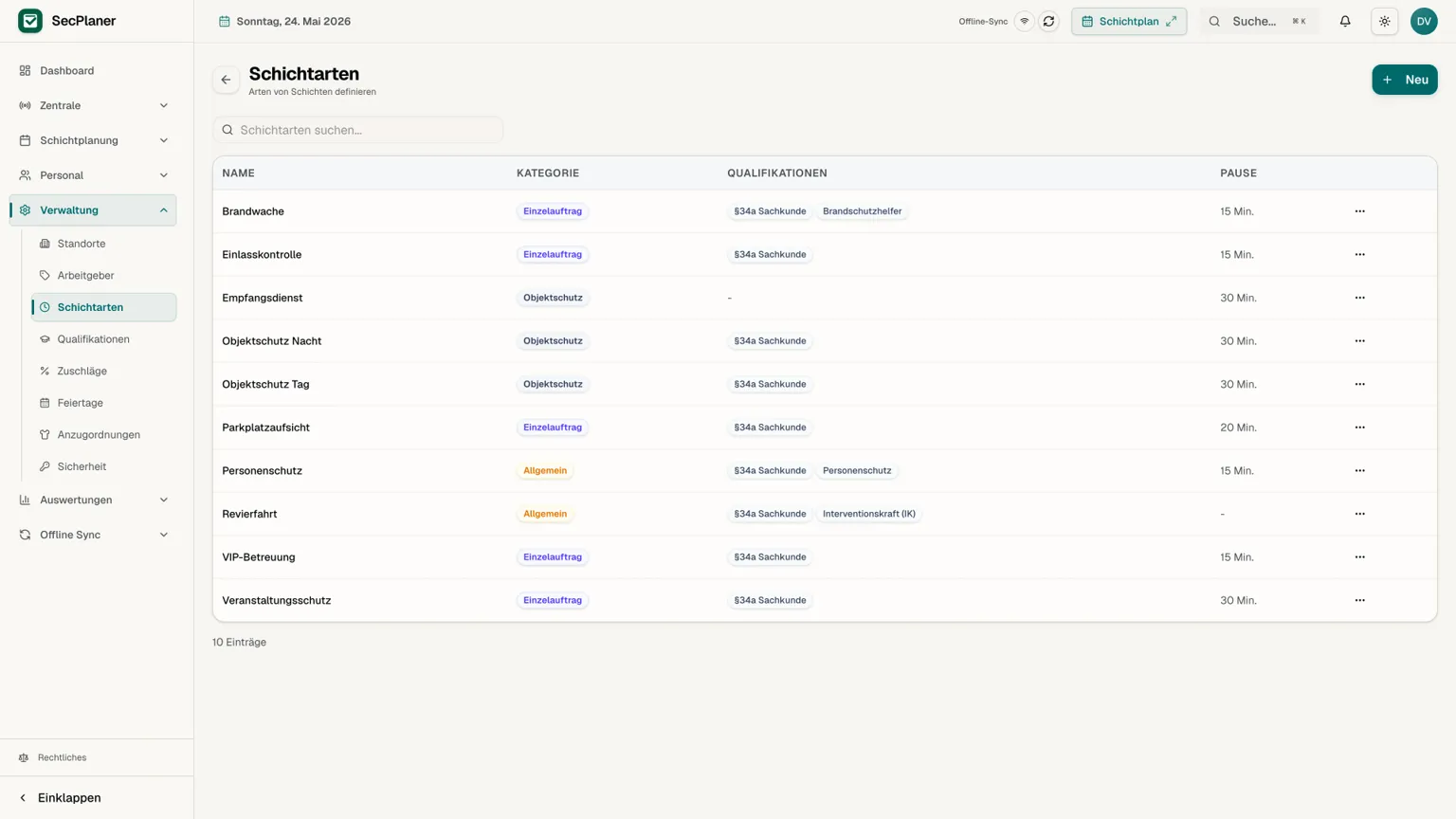Screen dimensions: 1456x819
Task: Toggle the light/dark theme sun icon
Action: (1384, 21)
